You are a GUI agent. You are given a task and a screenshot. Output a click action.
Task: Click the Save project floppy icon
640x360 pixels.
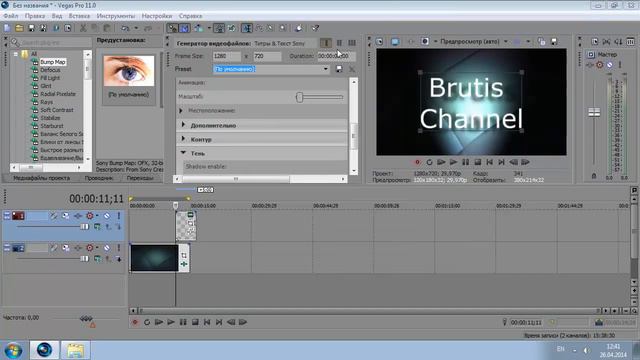coord(31,28)
